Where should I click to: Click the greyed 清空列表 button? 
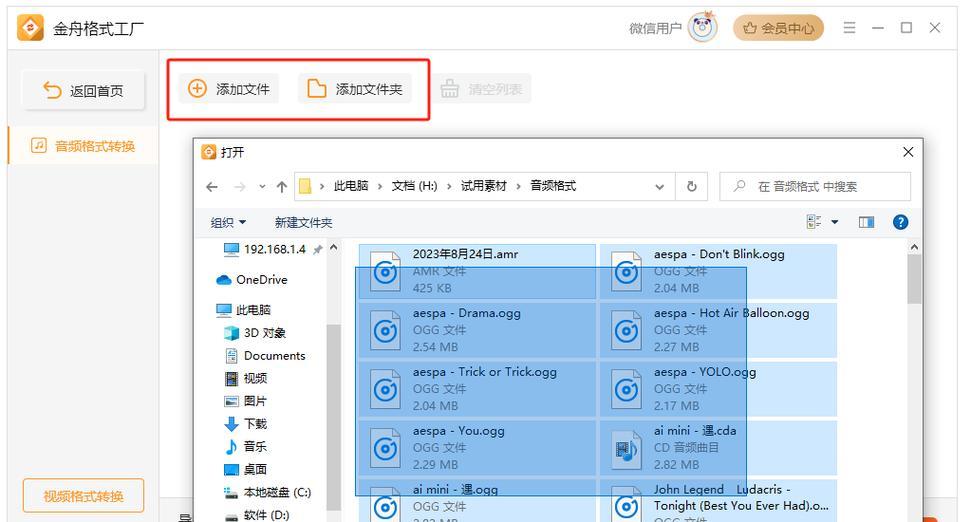(x=482, y=89)
